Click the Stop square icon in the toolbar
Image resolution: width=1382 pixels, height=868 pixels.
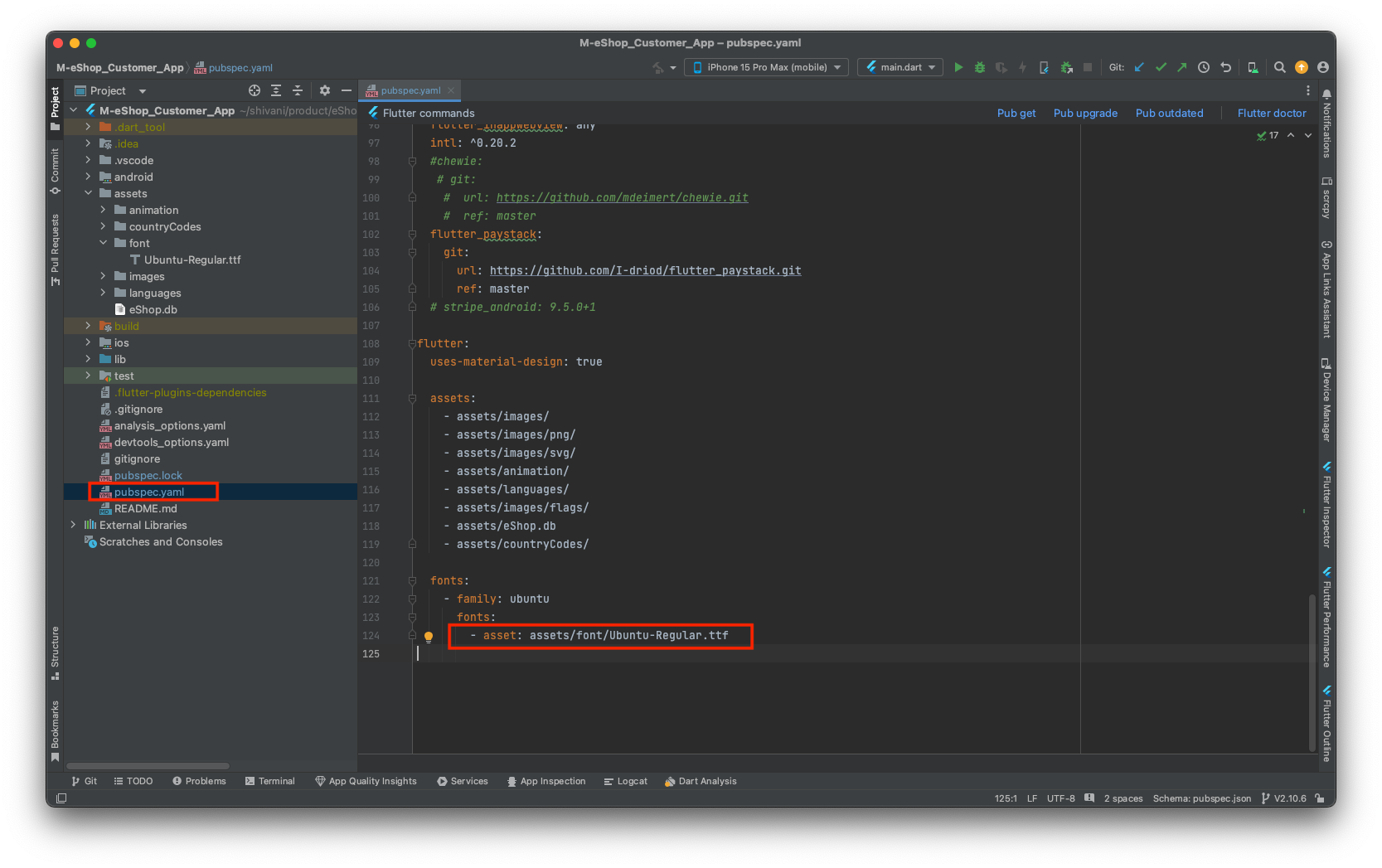[x=1088, y=67]
